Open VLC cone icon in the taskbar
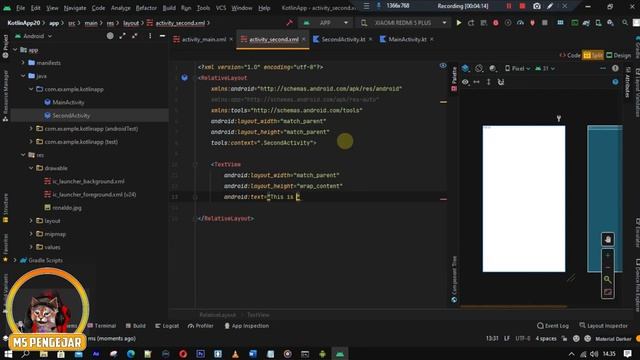Screen dimensions: 640x360 [x=235, y=354]
